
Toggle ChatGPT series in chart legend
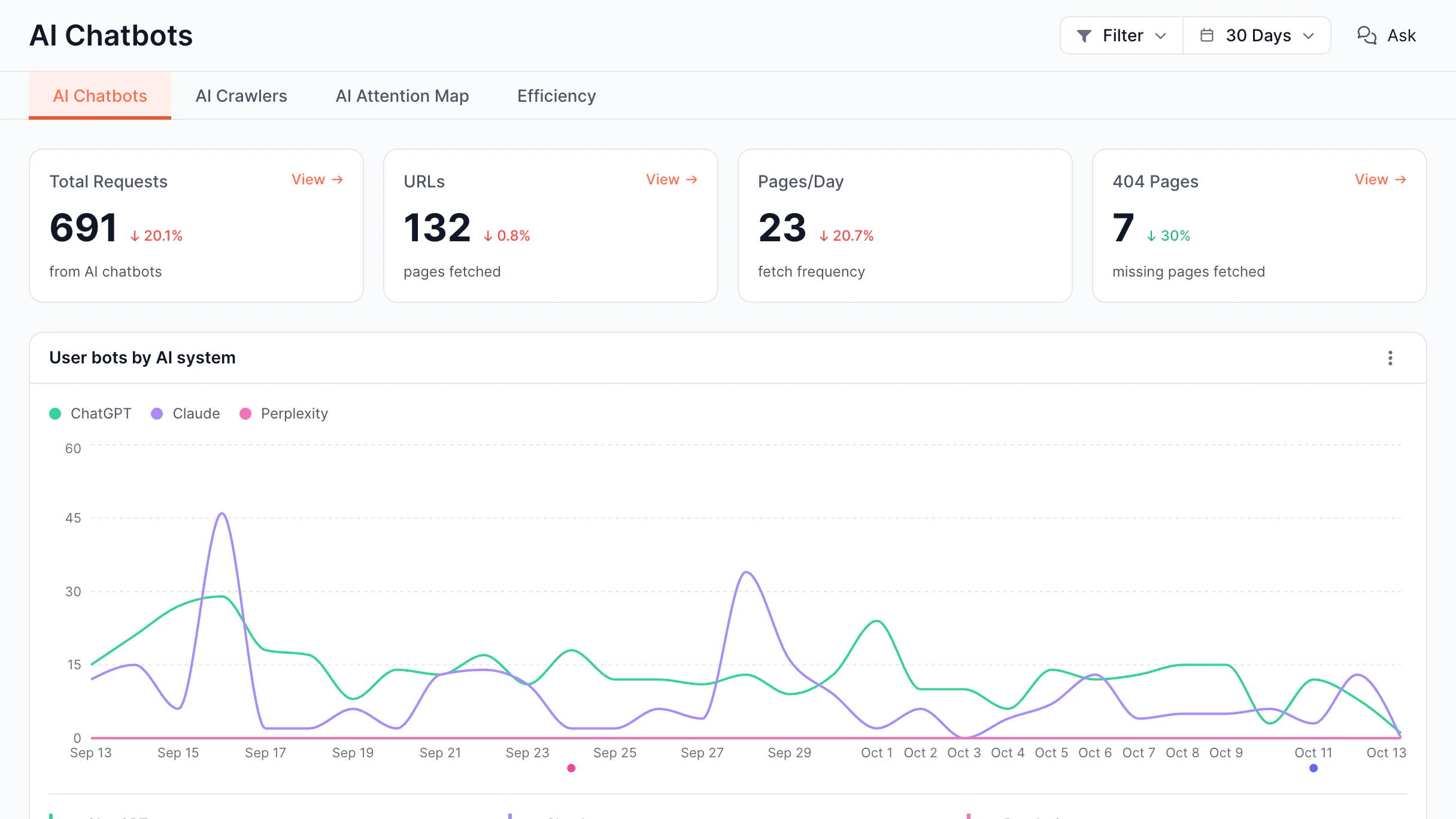(90, 414)
